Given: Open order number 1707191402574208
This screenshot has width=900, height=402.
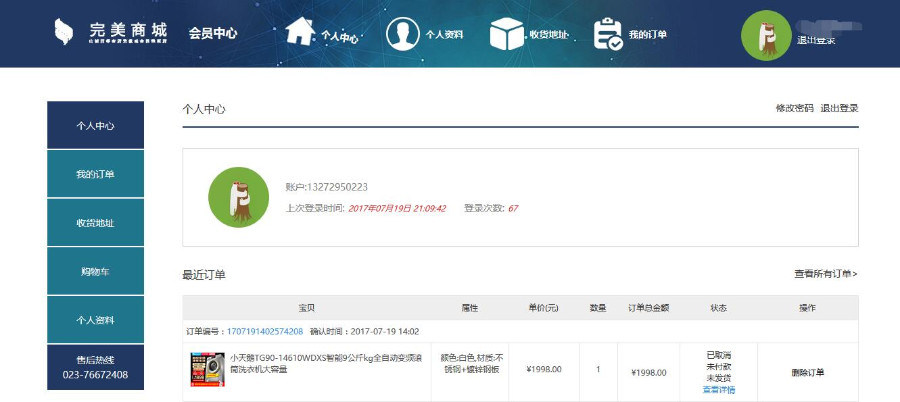Looking at the screenshot, I should (x=265, y=331).
